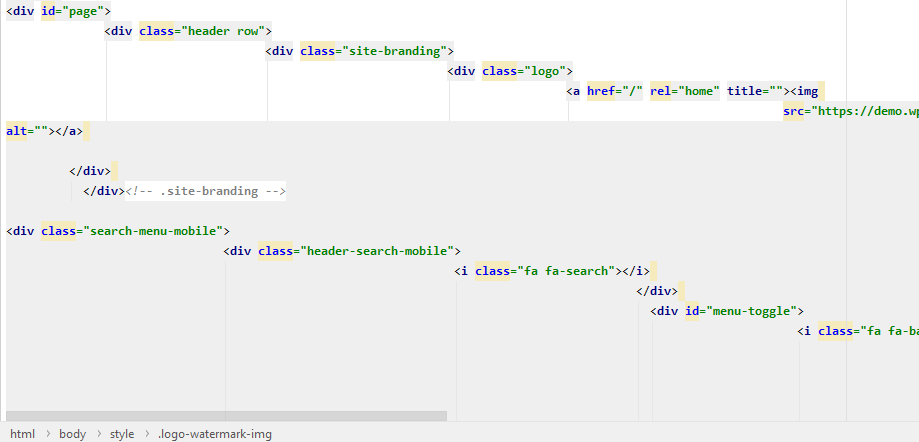
Task: Select the body breadcrumb item
Action: click(x=72, y=434)
